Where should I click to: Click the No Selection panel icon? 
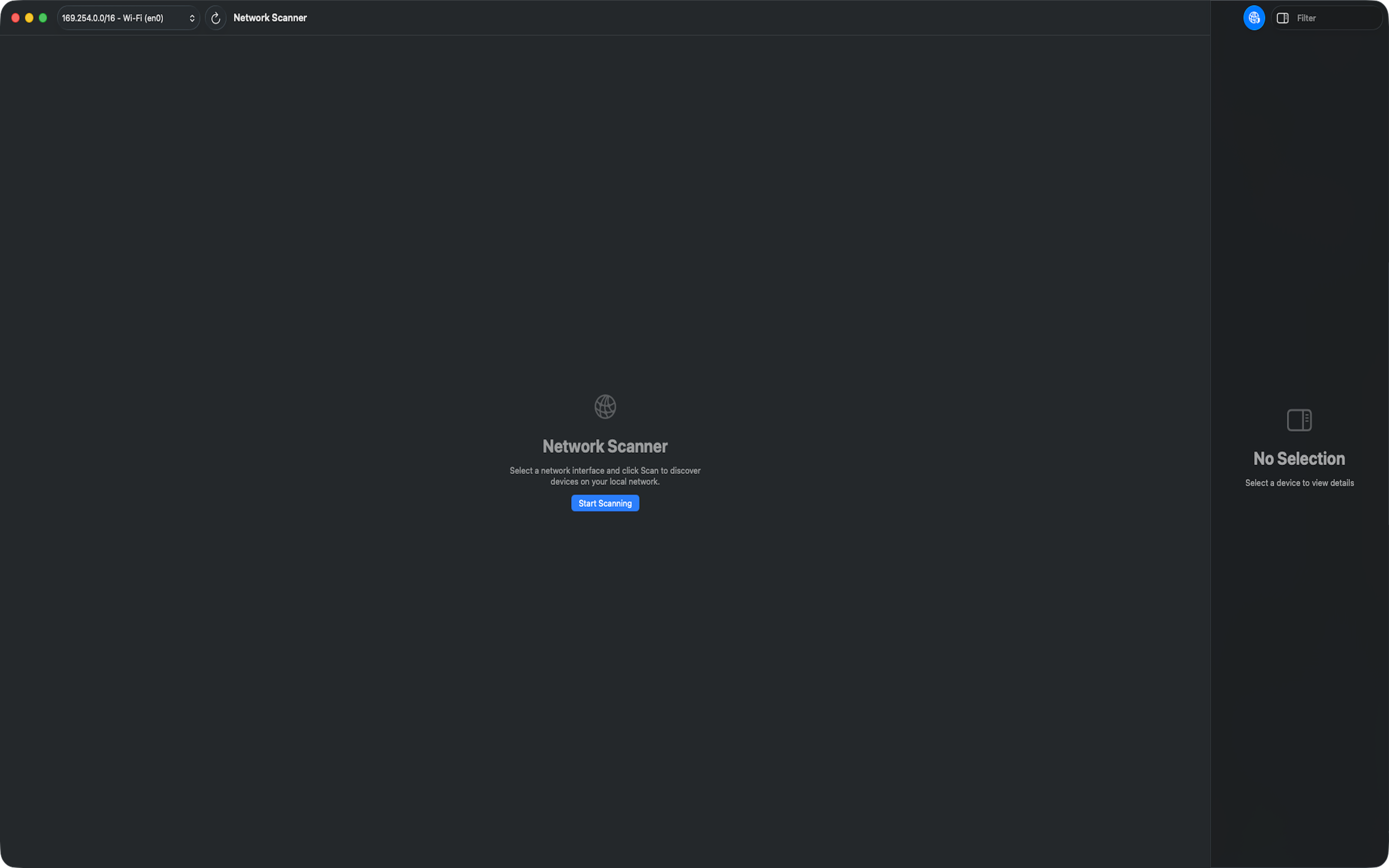click(1299, 420)
